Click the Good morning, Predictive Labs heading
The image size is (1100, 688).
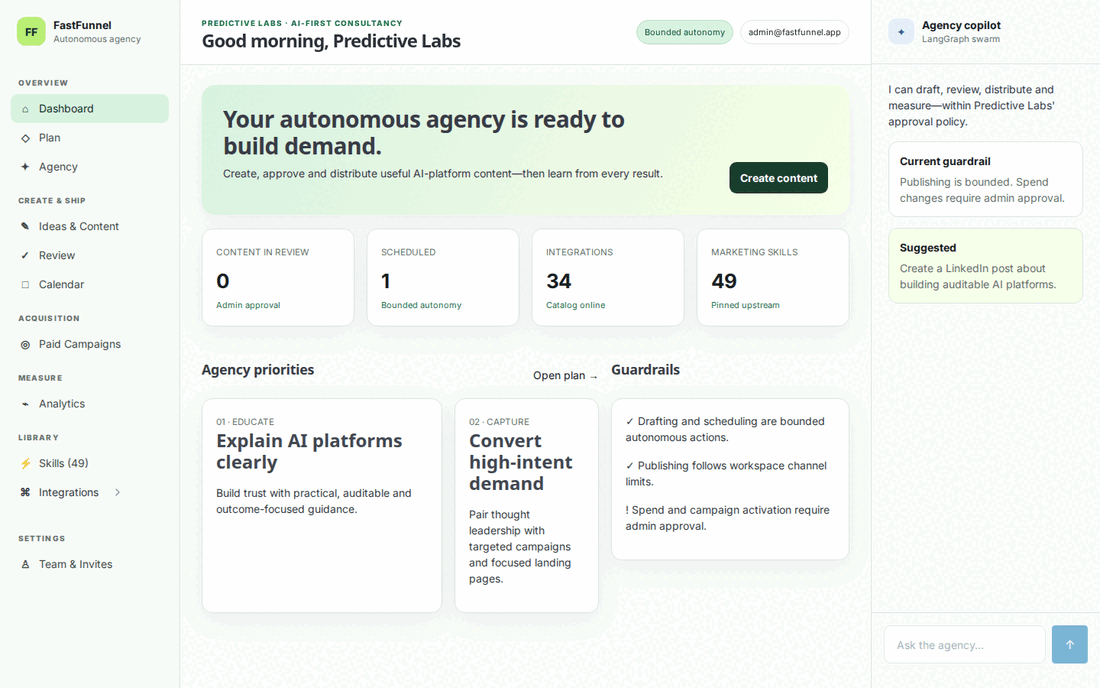[x=331, y=41]
